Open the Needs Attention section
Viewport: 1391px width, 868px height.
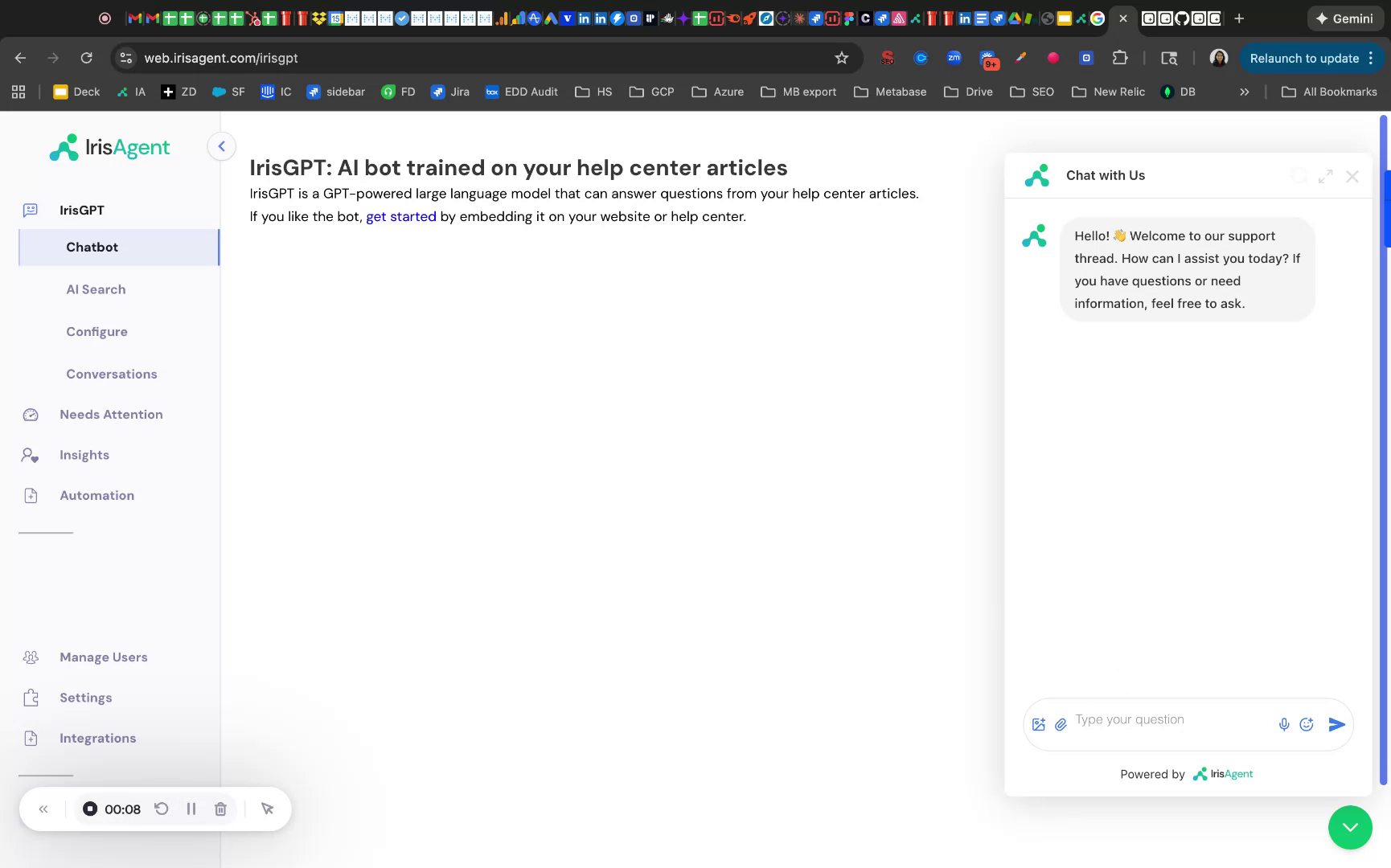(111, 414)
